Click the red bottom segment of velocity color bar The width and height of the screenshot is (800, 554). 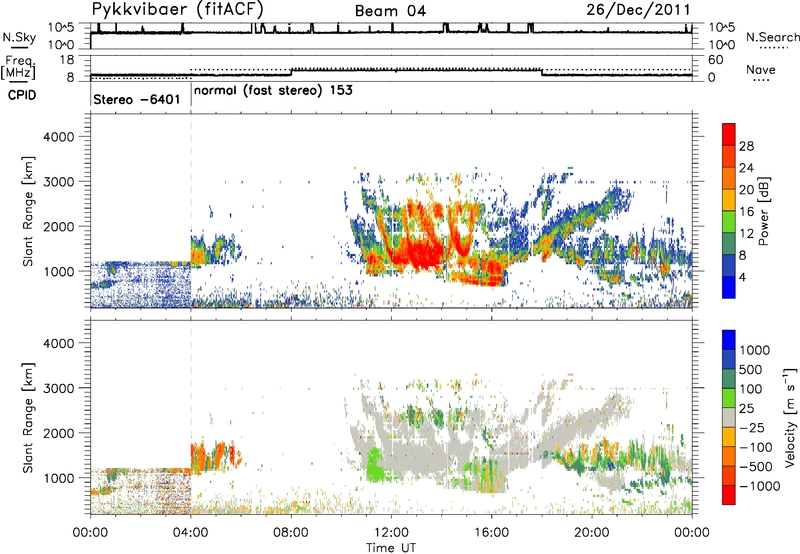pos(729,495)
